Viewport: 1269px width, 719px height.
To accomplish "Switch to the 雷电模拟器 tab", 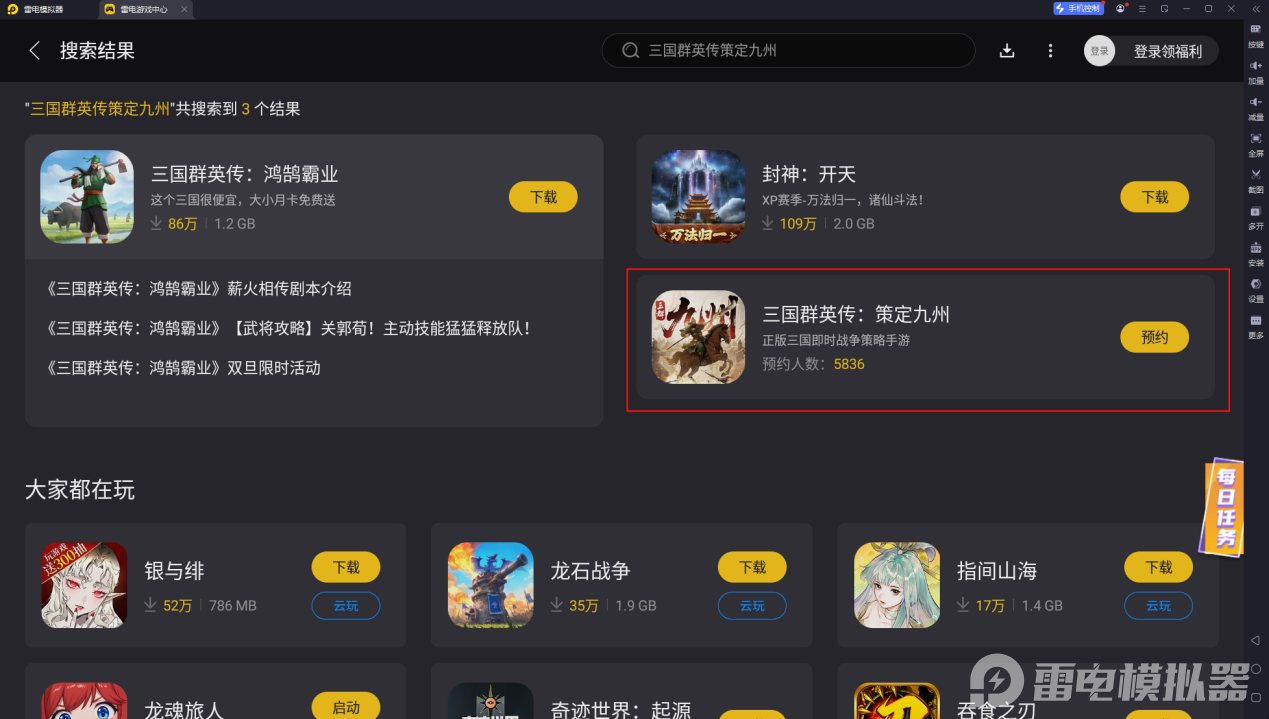I will click(x=35, y=9).
